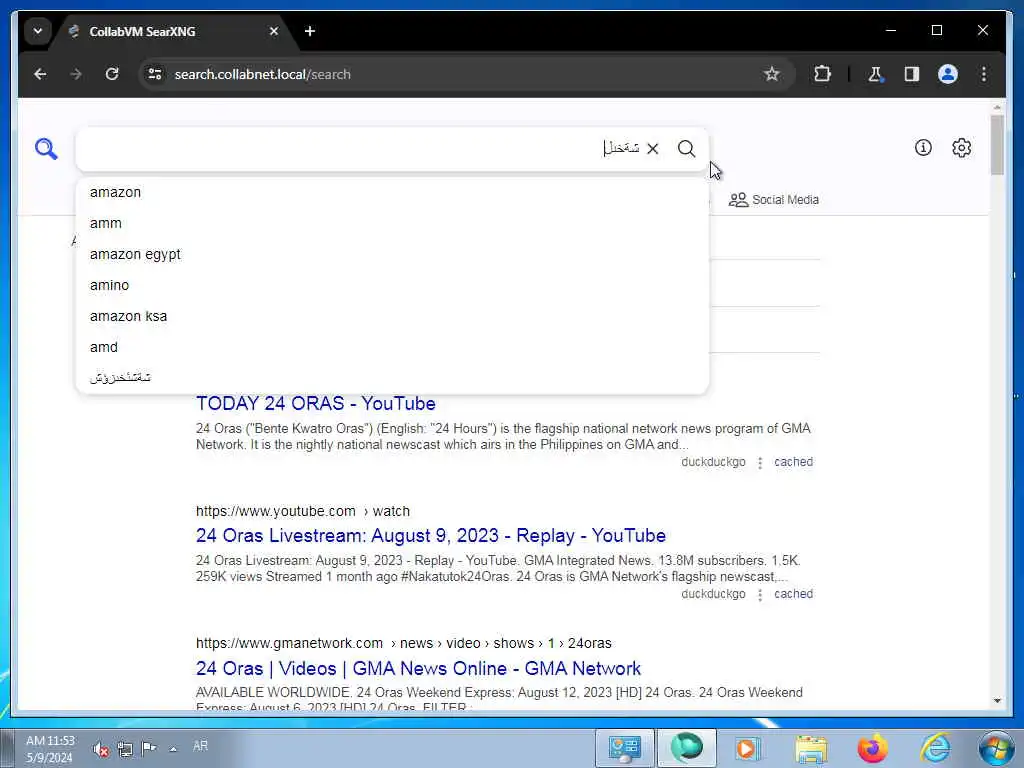Choose the amazon suggestion

pyautogui.click(x=392, y=192)
